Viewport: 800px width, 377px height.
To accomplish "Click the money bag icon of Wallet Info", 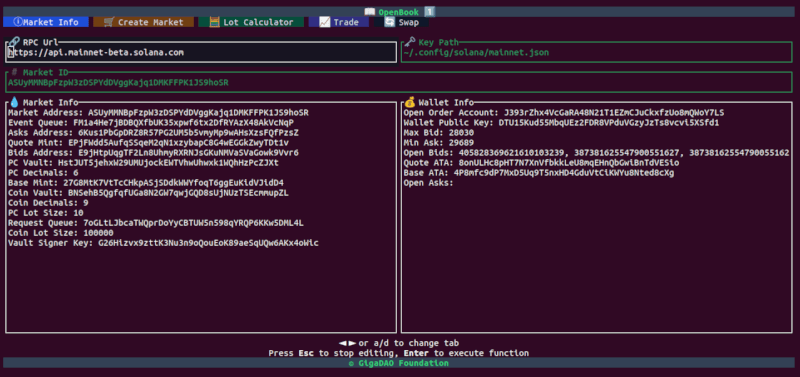I will click(410, 102).
